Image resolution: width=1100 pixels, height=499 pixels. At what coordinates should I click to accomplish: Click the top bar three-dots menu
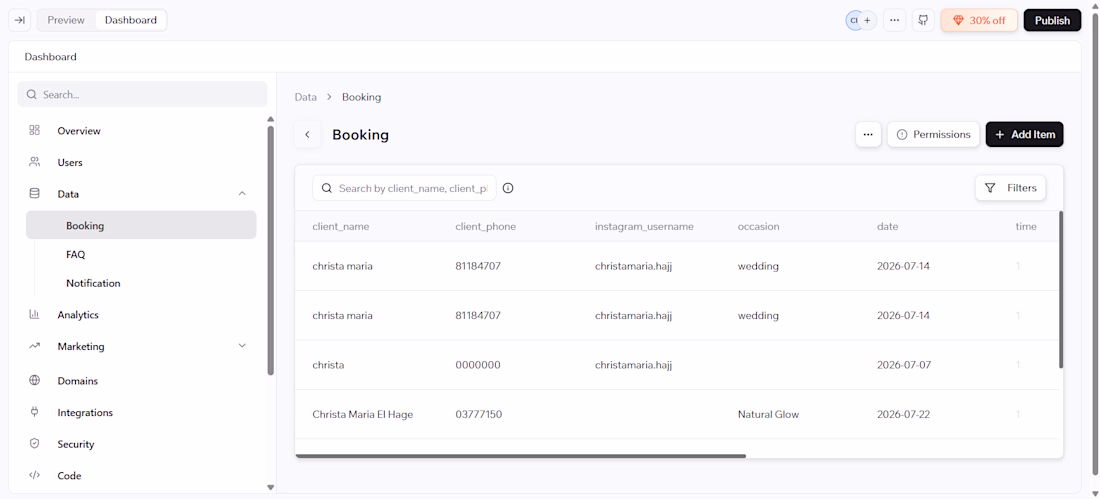tap(894, 20)
